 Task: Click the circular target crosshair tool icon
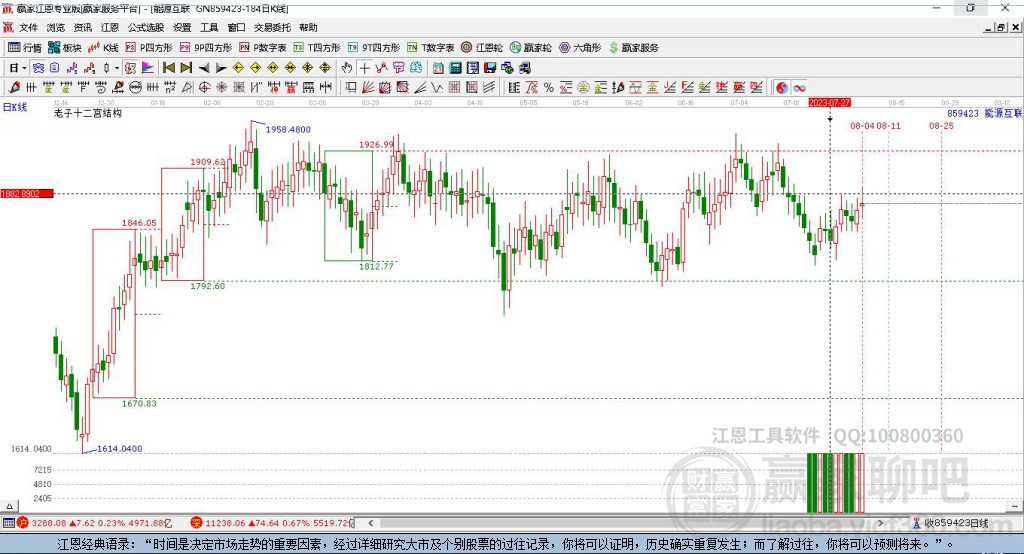(x=204, y=88)
